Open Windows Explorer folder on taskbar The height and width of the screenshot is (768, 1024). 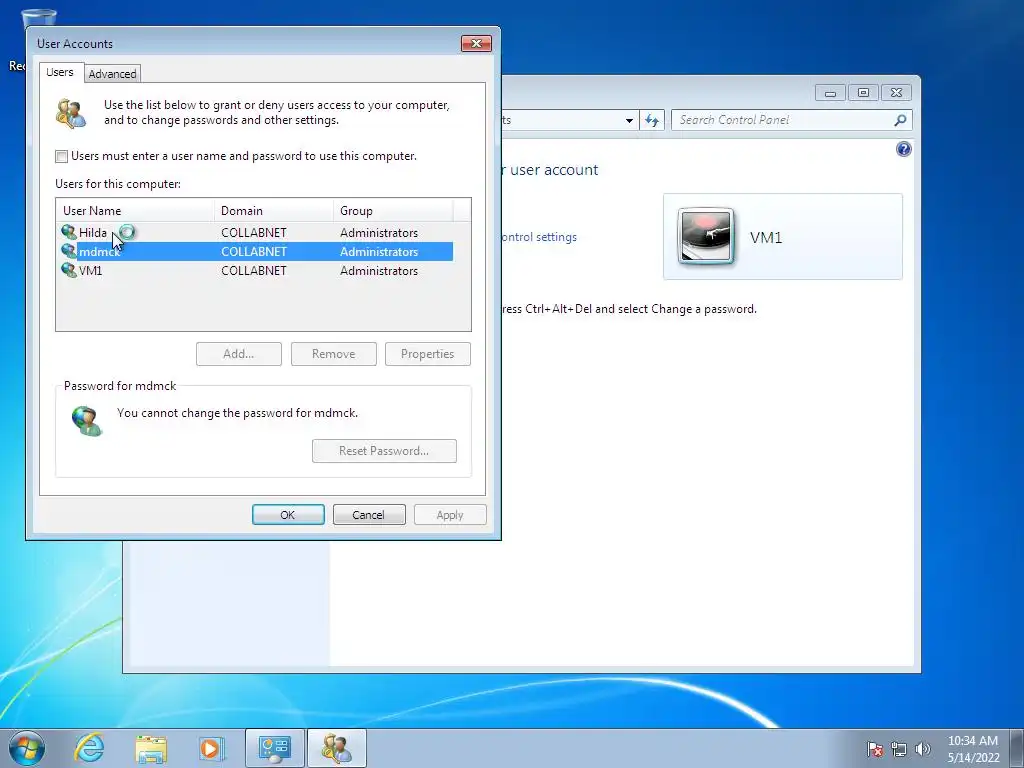pyautogui.click(x=151, y=749)
